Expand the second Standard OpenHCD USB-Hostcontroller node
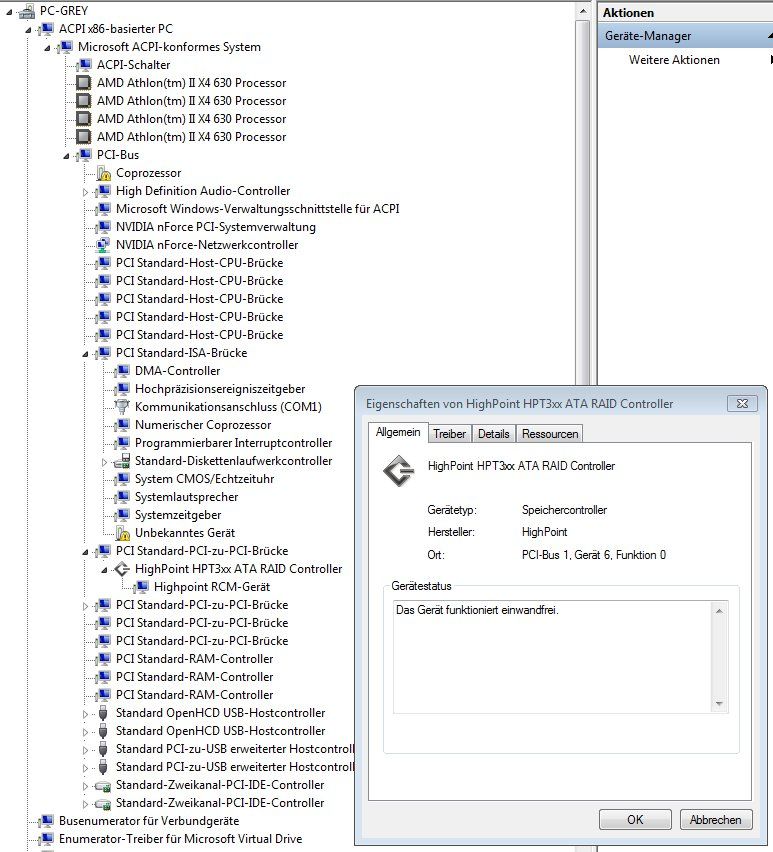Viewport: 773px width, 852px height. (x=85, y=732)
